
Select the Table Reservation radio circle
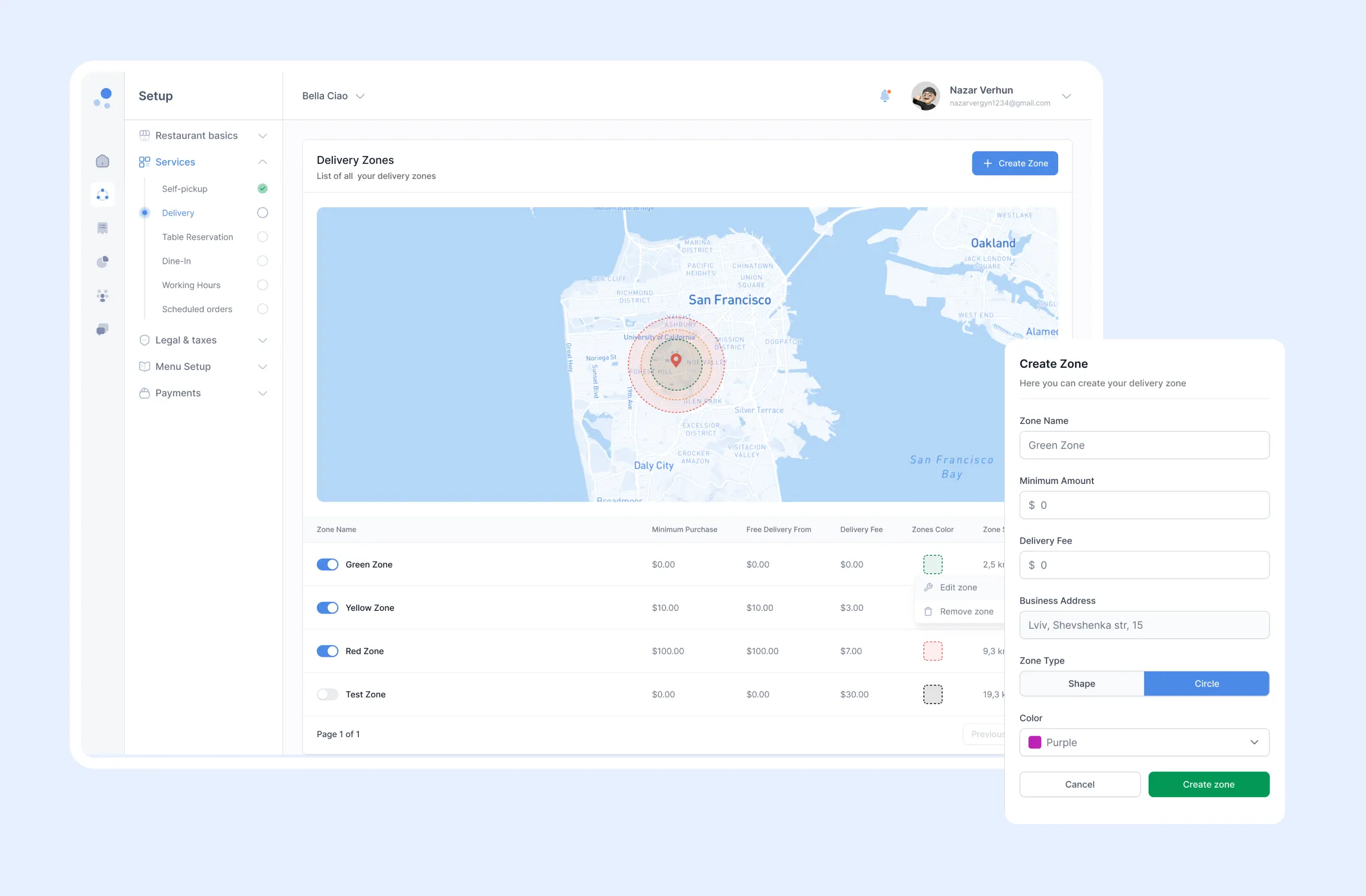coord(262,237)
